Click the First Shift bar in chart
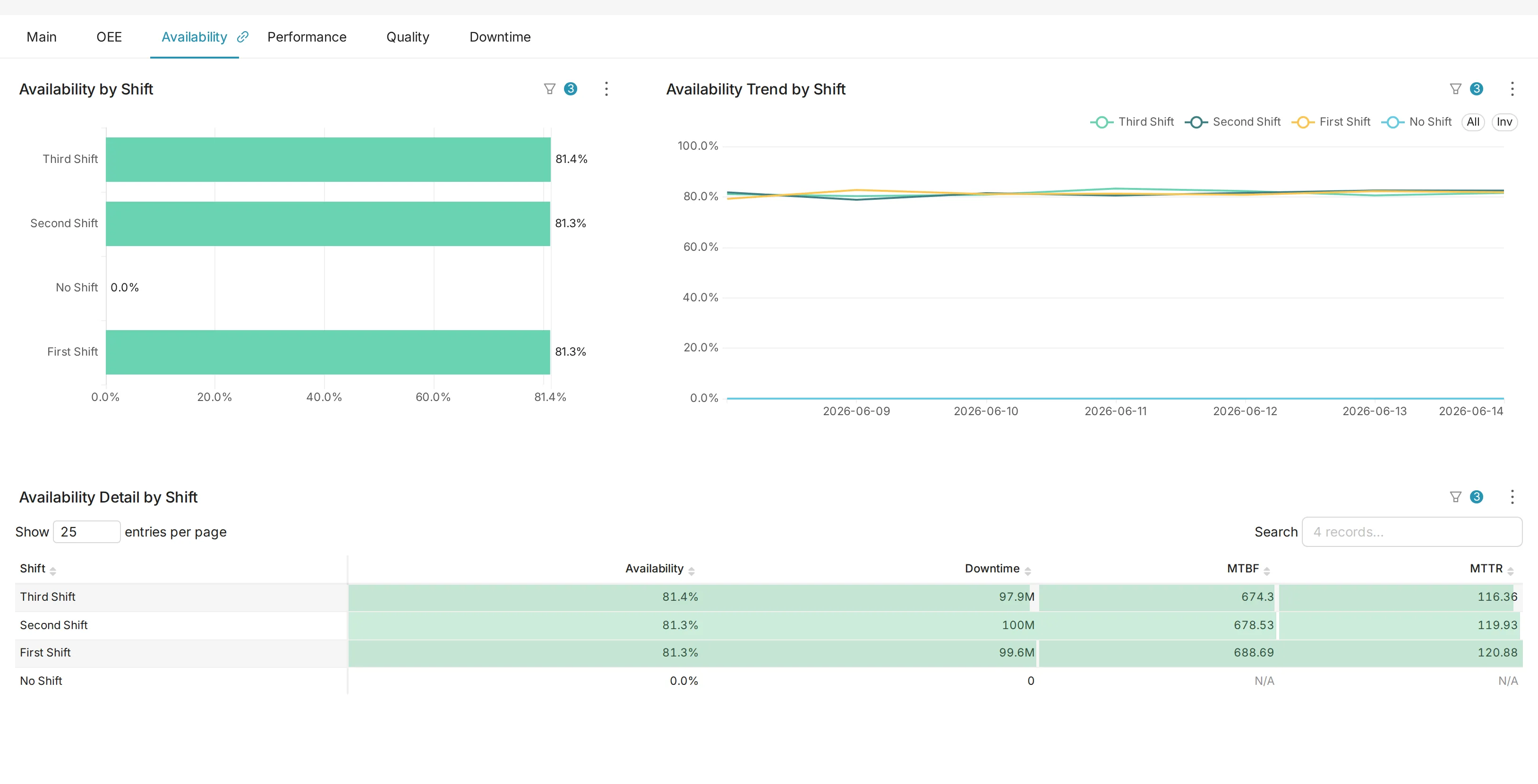This screenshot has width=1538, height=784. pos(328,352)
